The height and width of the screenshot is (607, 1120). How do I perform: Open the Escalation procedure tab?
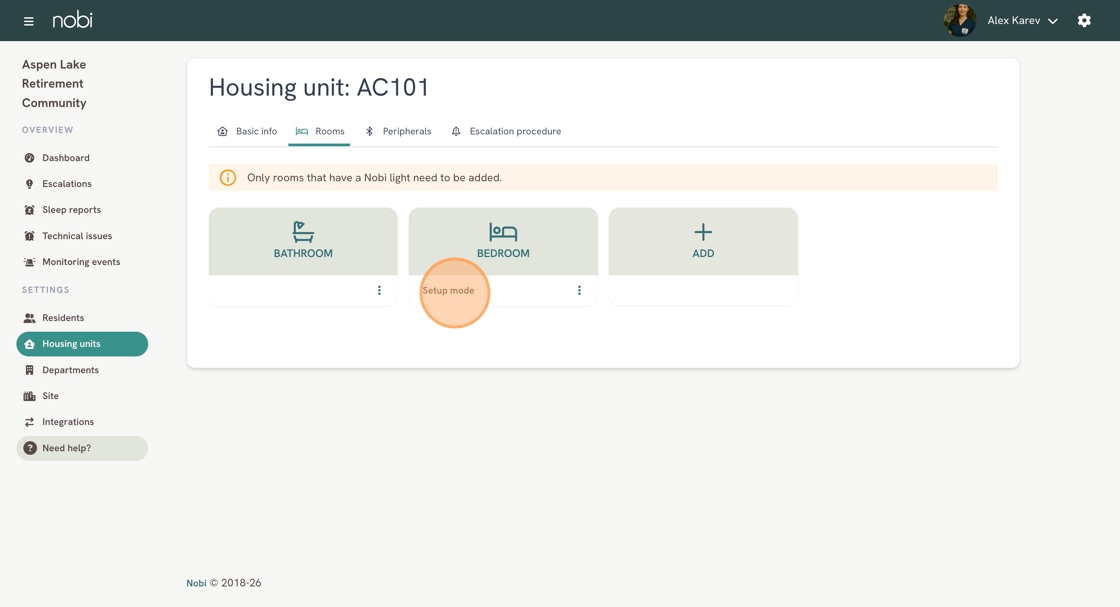[506, 131]
